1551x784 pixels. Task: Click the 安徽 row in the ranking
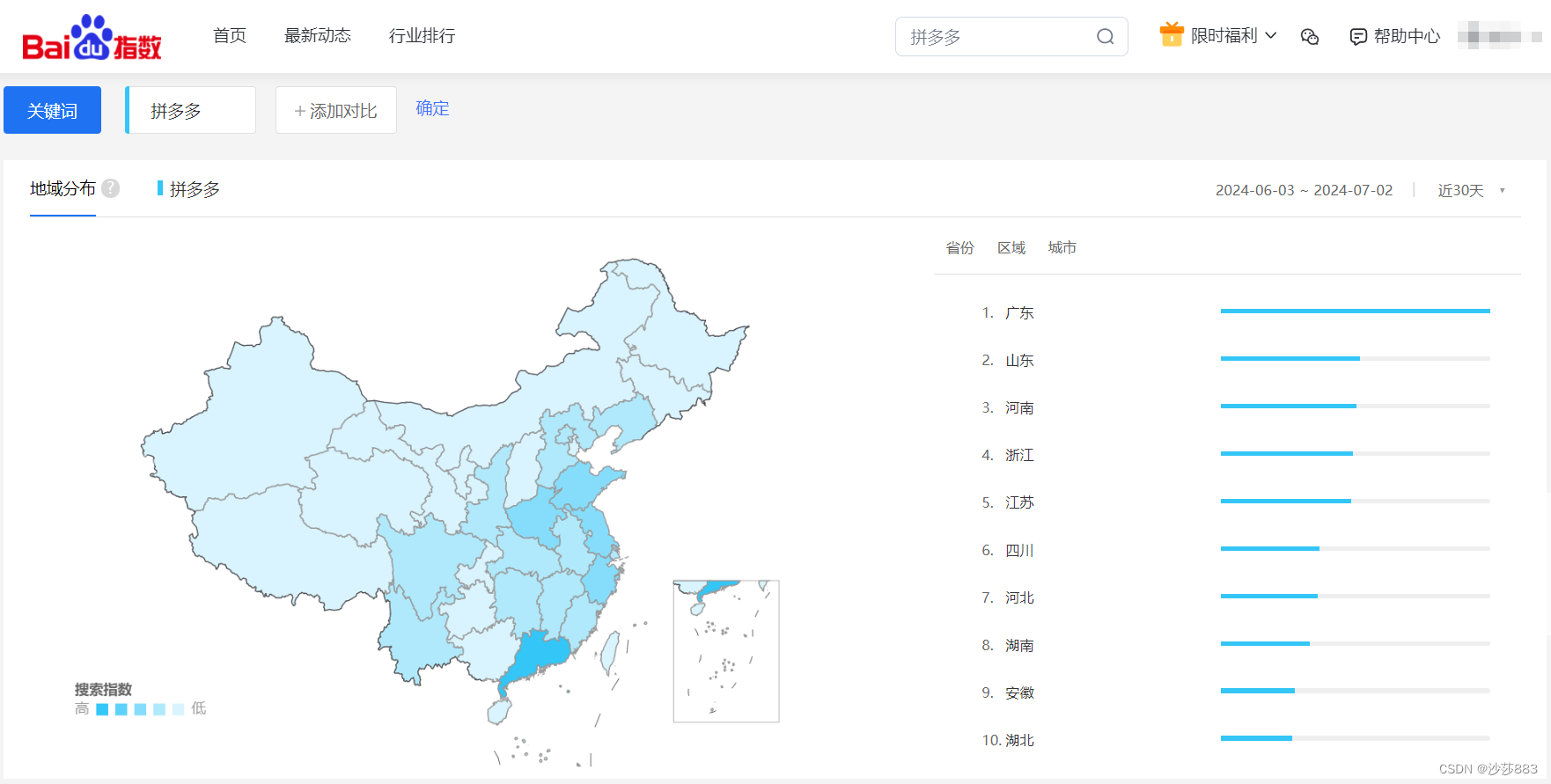point(1236,692)
